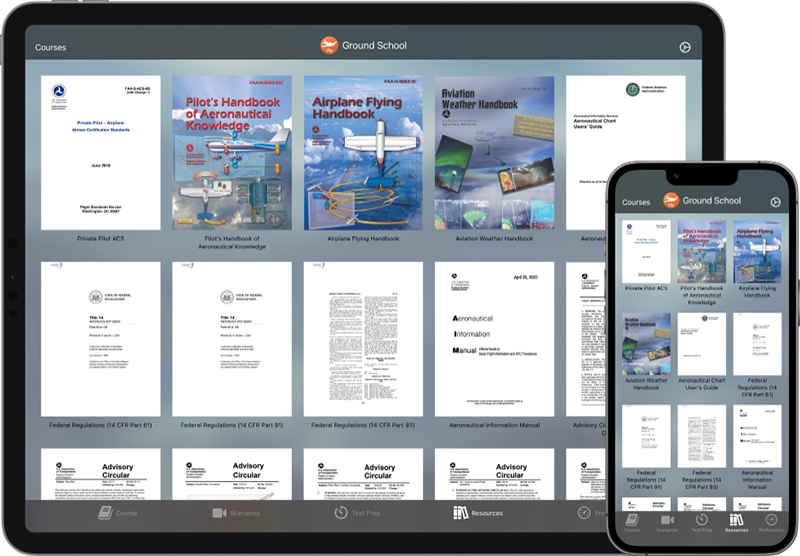Open 14 CFR Part 93 document on iPhone
The image size is (800, 556).
coord(702,437)
